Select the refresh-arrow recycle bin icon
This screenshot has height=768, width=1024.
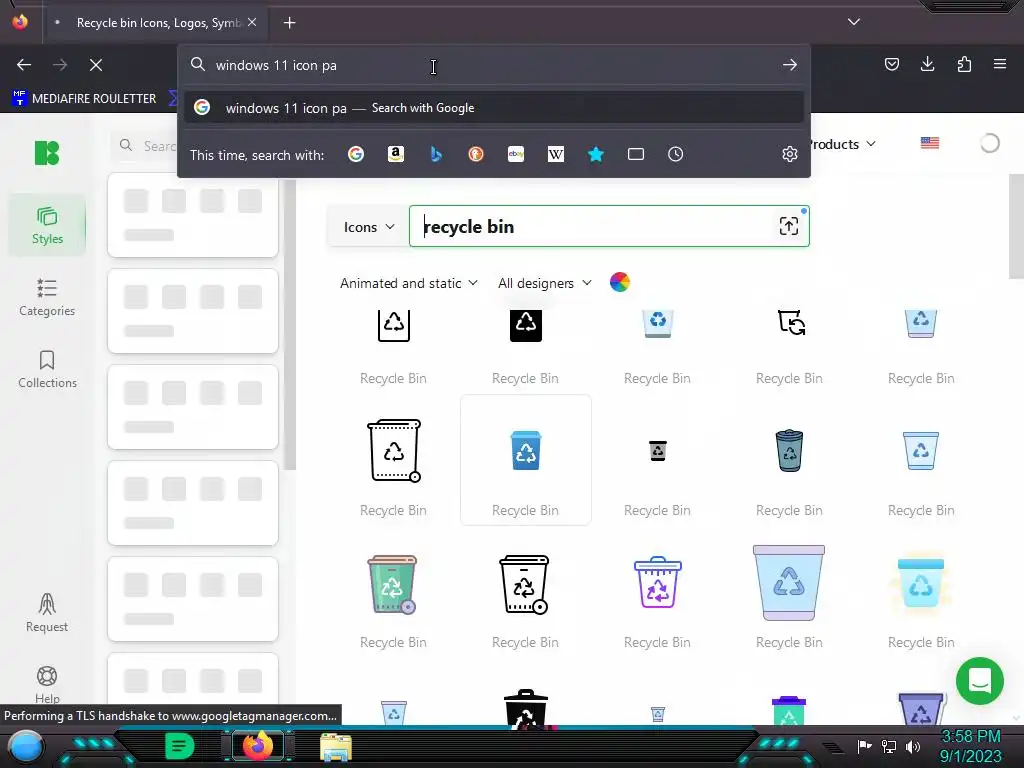click(791, 323)
